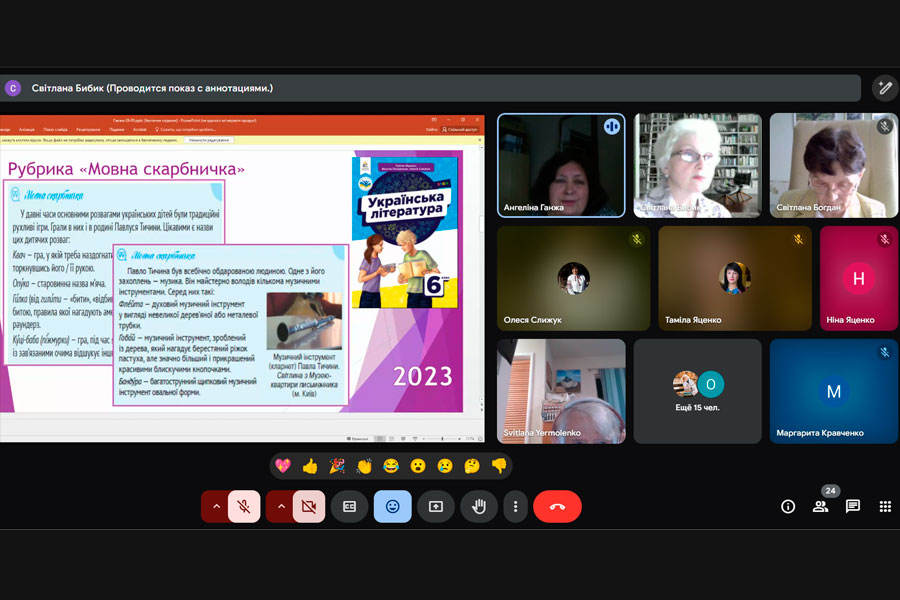Send surprised face reaction
900x600 pixels.
[x=418, y=466]
